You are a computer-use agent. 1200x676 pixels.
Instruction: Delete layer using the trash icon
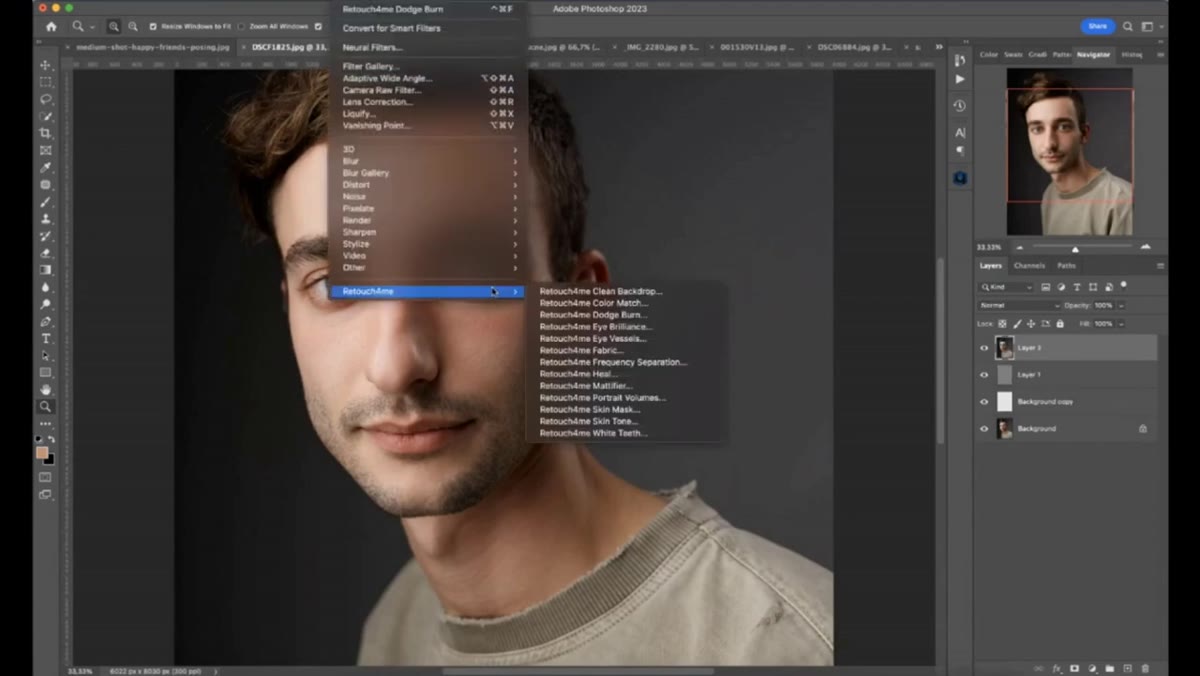1145,668
